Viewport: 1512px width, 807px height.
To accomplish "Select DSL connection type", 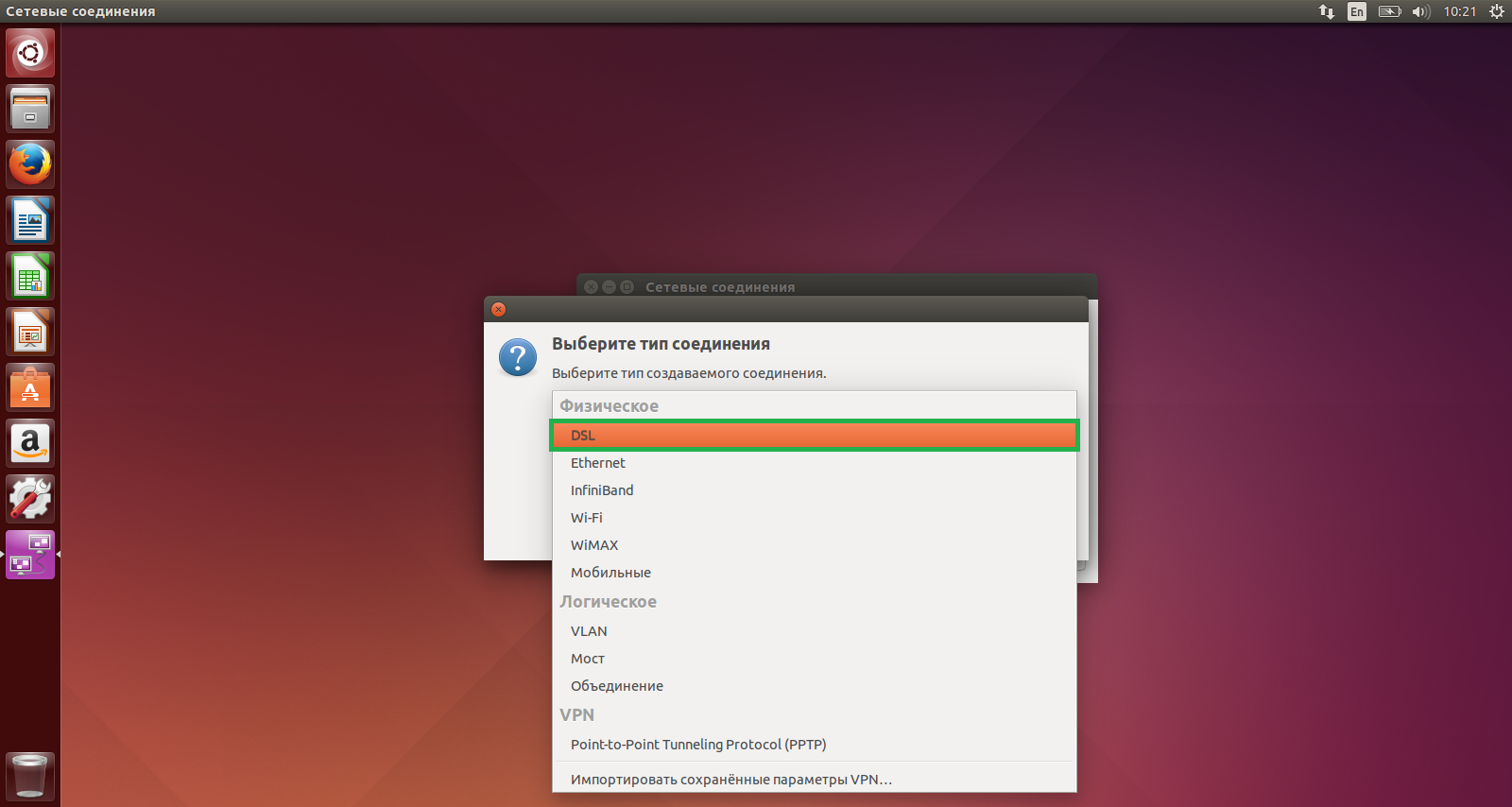I will point(815,436).
